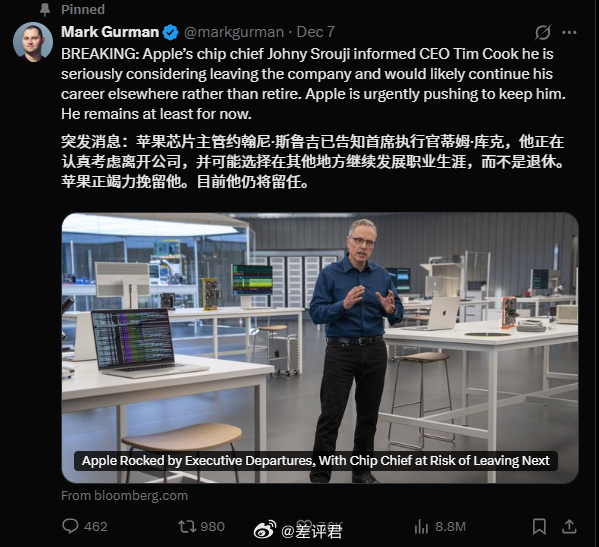Click the 980 reposts count
The width and height of the screenshot is (599, 547).
click(212, 527)
